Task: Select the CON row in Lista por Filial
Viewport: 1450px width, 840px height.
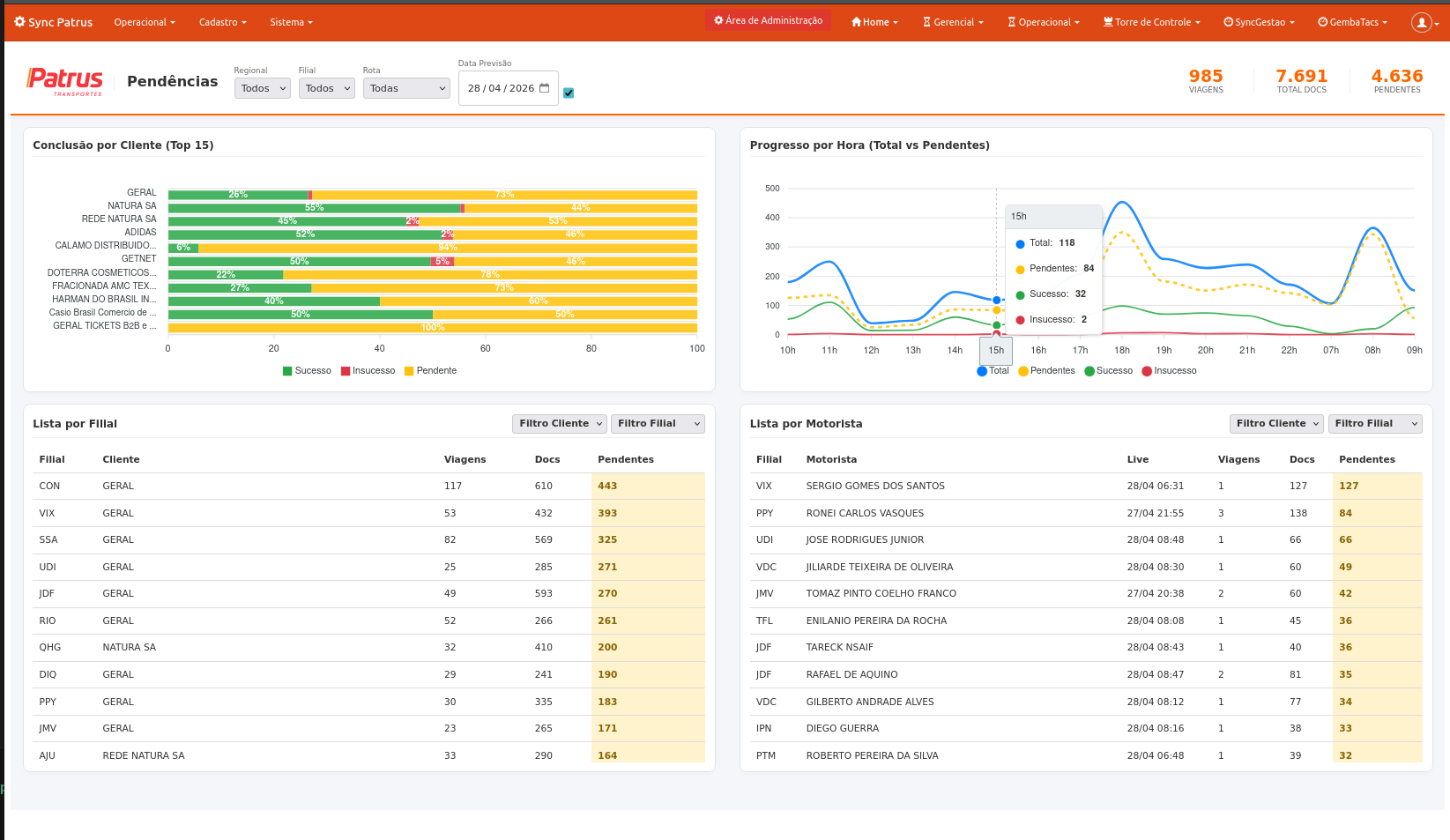Action: 368,487
